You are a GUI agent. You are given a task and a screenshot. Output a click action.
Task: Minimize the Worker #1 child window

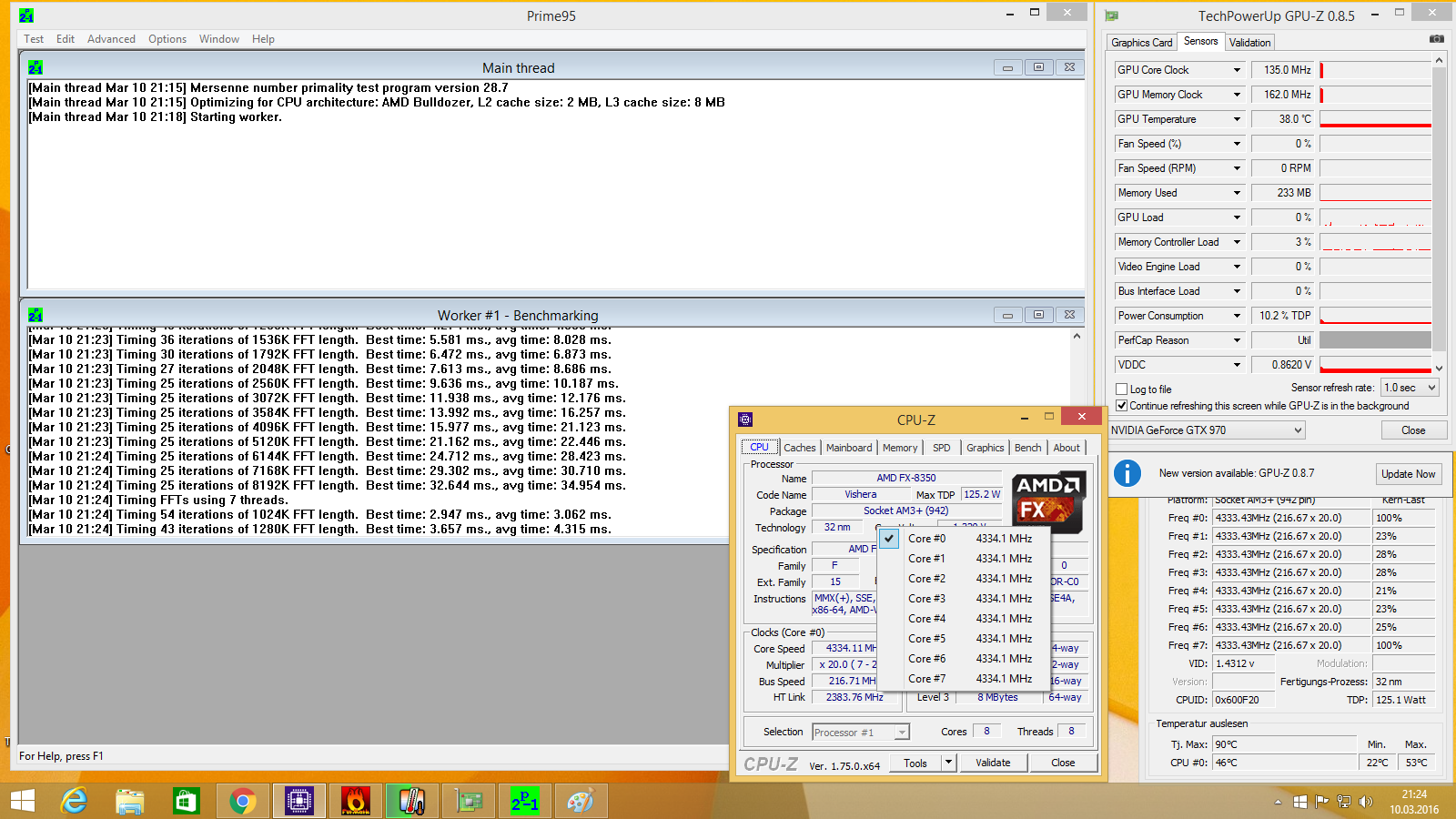point(1007,315)
